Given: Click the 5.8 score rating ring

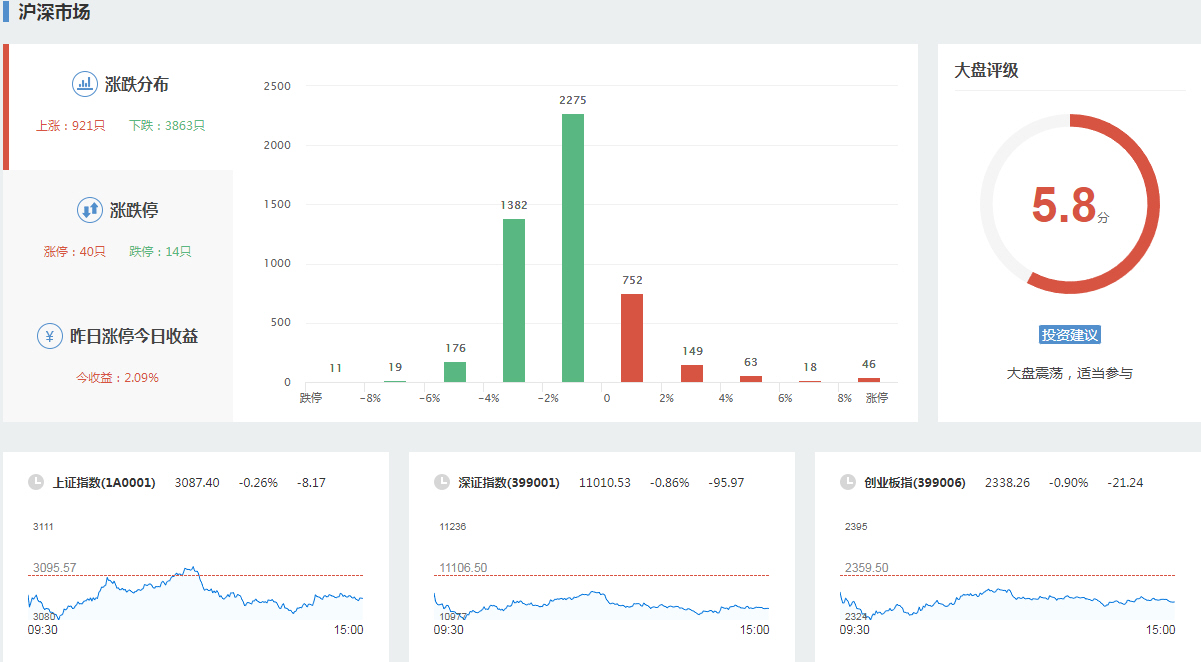Looking at the screenshot, I should point(1069,204).
